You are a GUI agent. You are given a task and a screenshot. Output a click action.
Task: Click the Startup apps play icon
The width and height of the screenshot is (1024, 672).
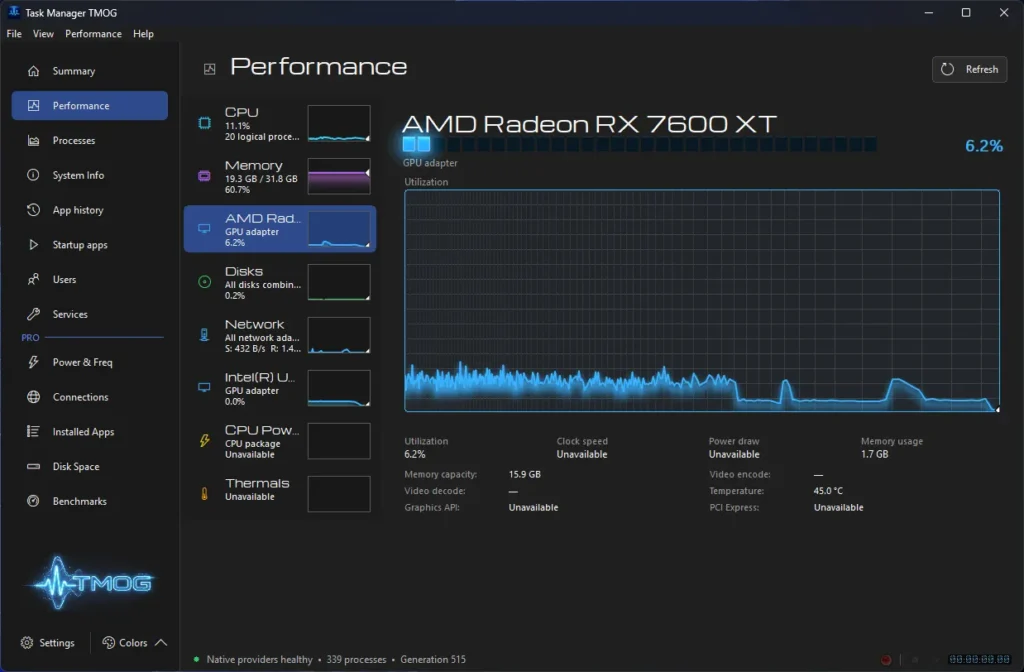[33, 245]
